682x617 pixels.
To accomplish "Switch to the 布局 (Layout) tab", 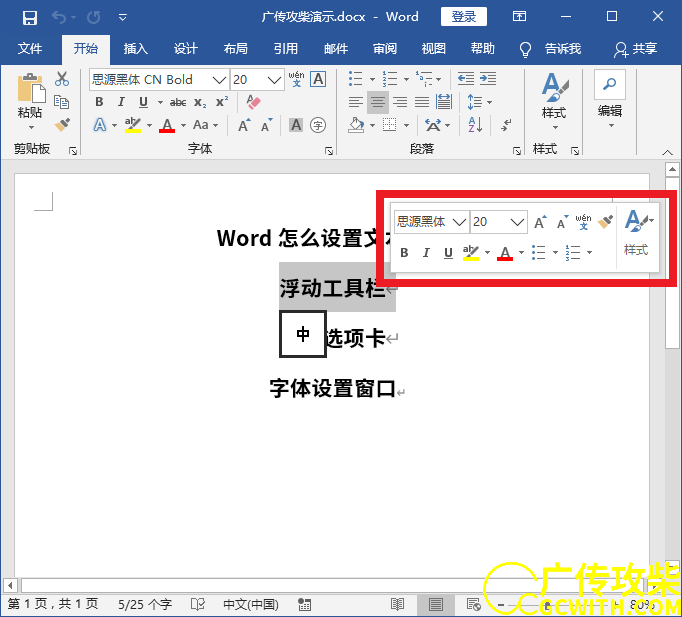I will tap(236, 49).
